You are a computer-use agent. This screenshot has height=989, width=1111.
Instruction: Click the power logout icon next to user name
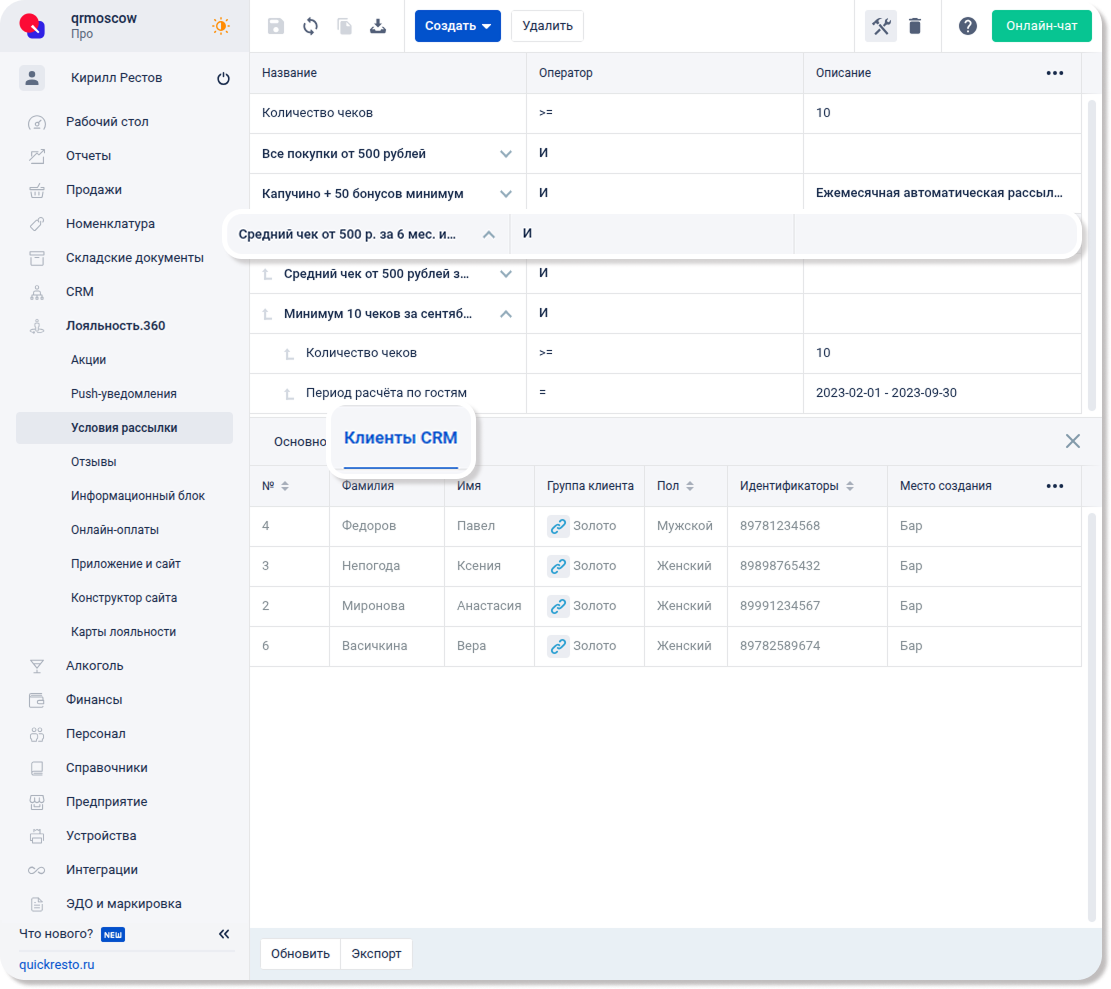(x=223, y=79)
